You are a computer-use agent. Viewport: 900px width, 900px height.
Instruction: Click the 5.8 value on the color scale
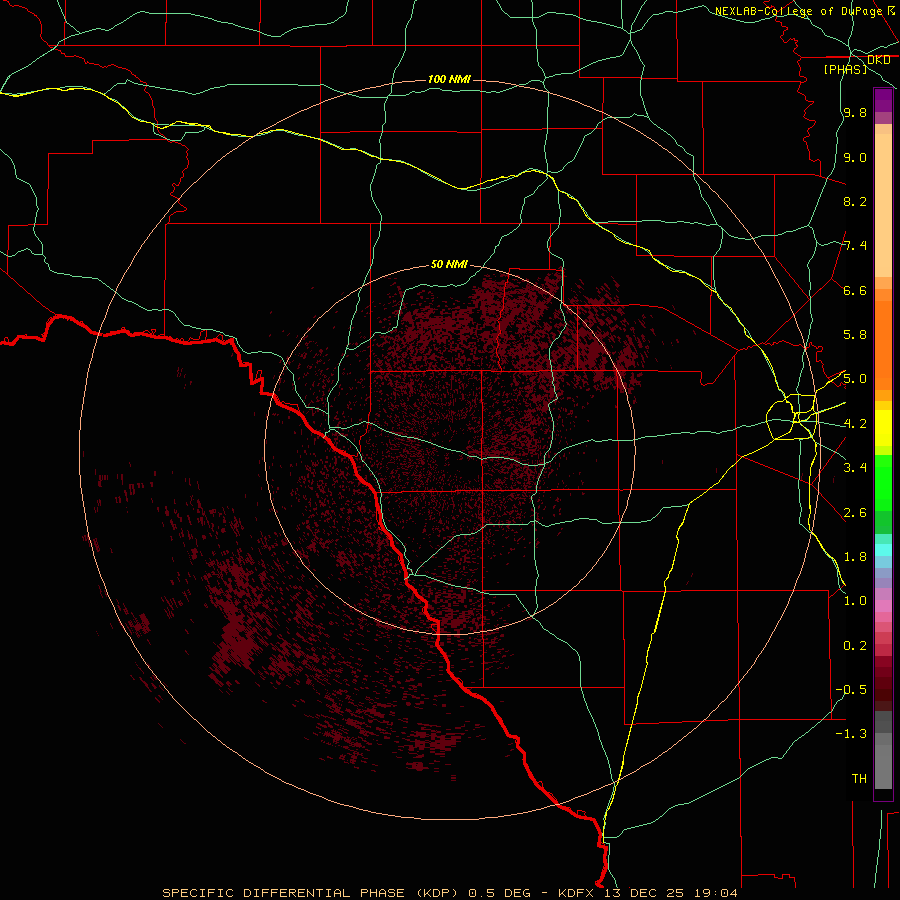[855, 335]
